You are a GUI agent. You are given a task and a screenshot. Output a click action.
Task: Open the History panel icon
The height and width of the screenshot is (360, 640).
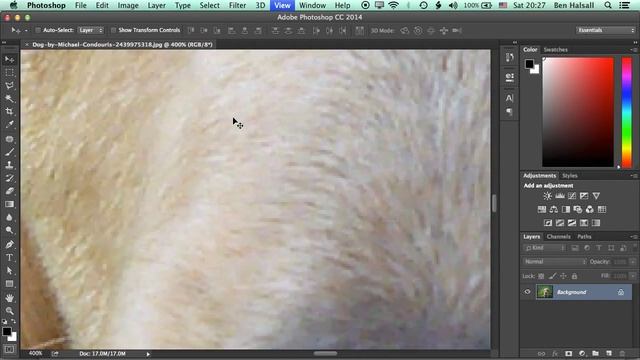[509, 58]
